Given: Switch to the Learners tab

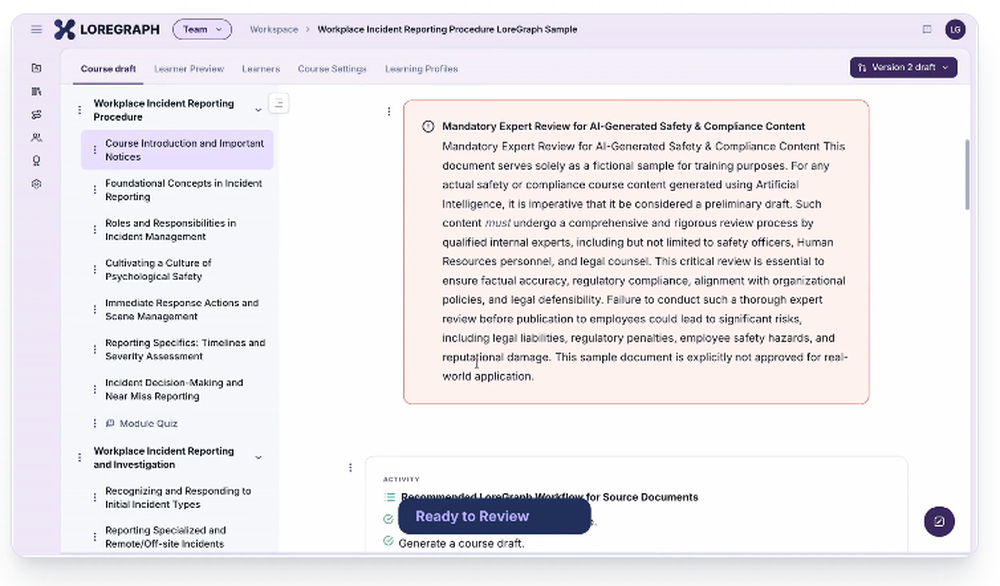Looking at the screenshot, I should tap(260, 69).
